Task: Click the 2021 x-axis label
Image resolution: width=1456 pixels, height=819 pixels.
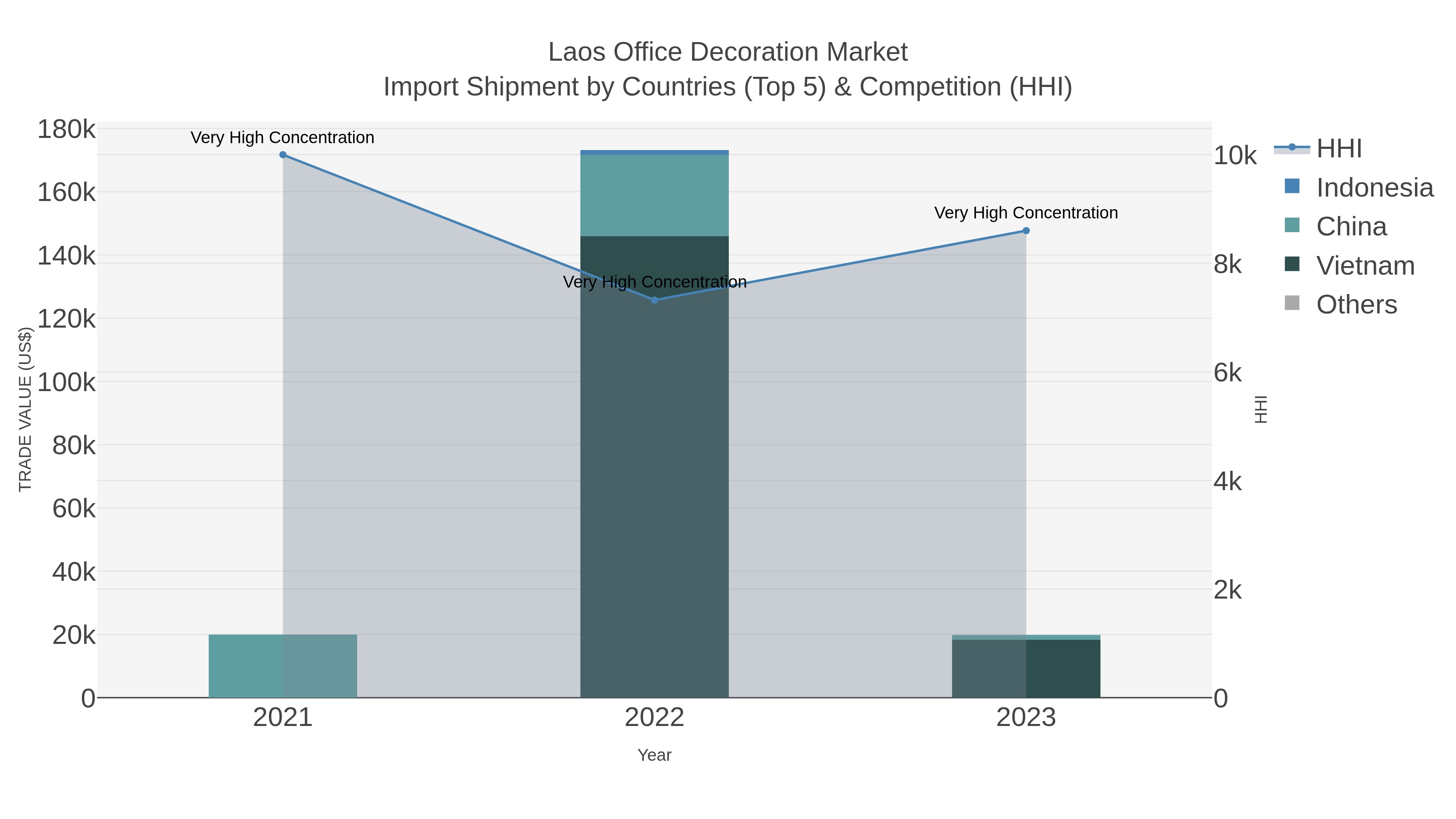Action: click(283, 718)
